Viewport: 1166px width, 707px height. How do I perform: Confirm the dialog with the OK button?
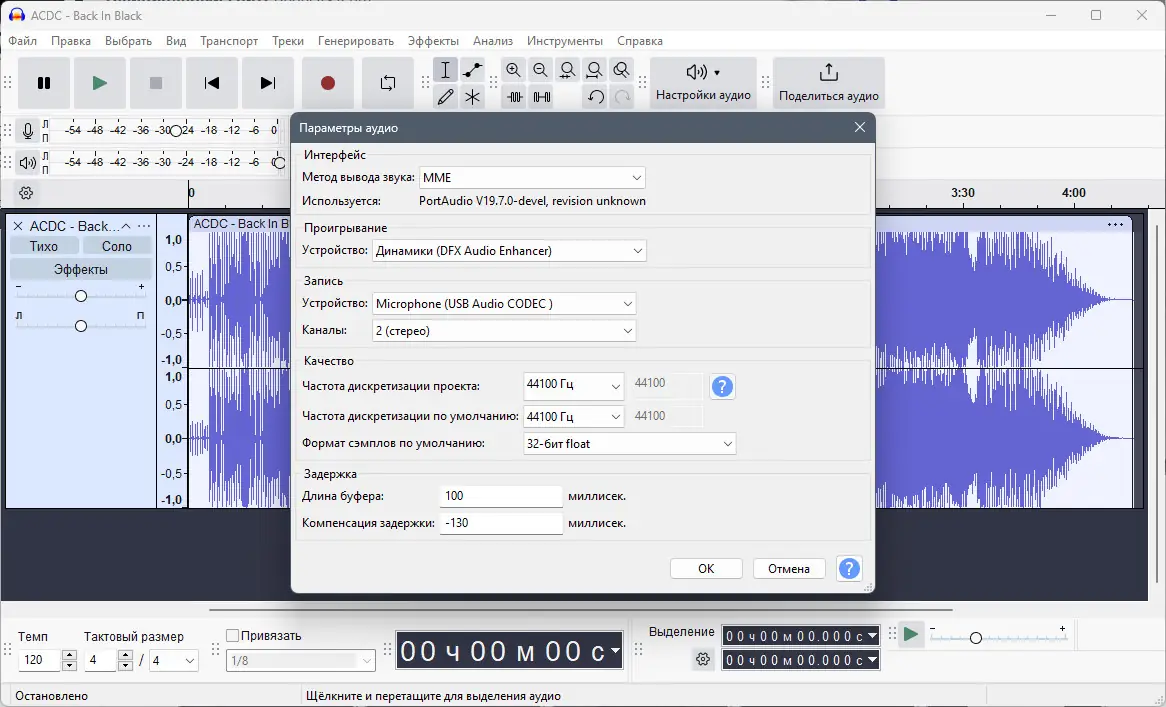pos(706,568)
